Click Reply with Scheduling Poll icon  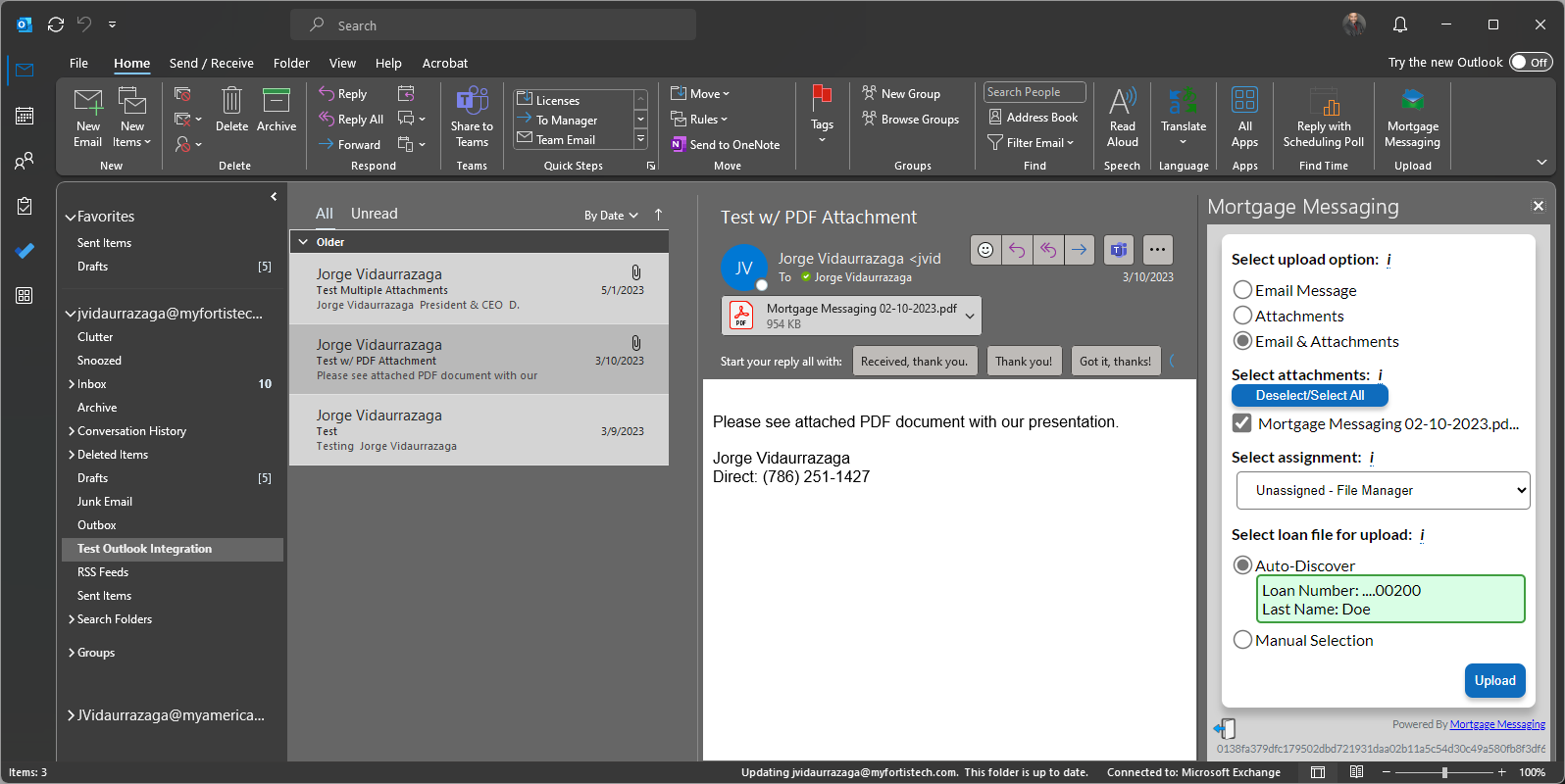1324,117
